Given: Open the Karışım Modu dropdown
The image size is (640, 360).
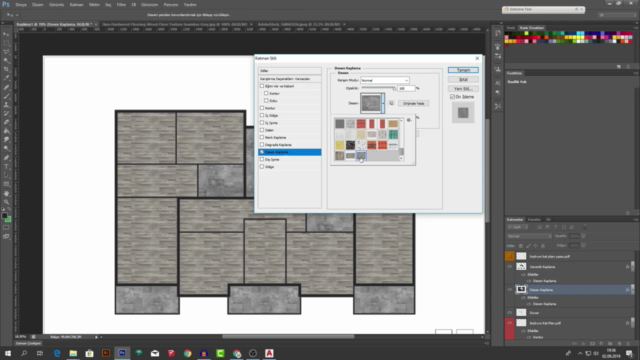Looking at the screenshot, I should point(384,80).
